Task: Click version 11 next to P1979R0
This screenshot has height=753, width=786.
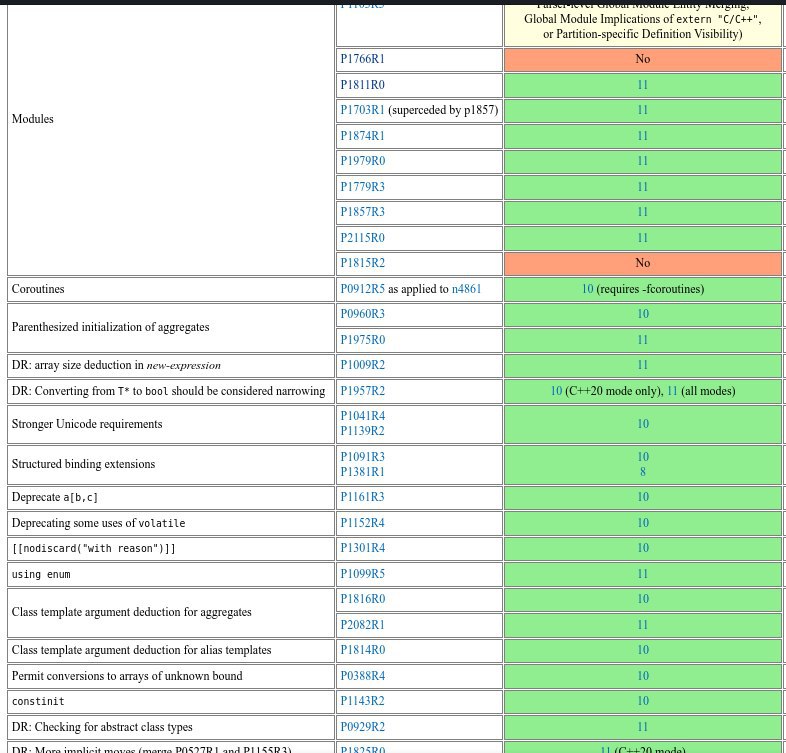Action: coord(643,161)
